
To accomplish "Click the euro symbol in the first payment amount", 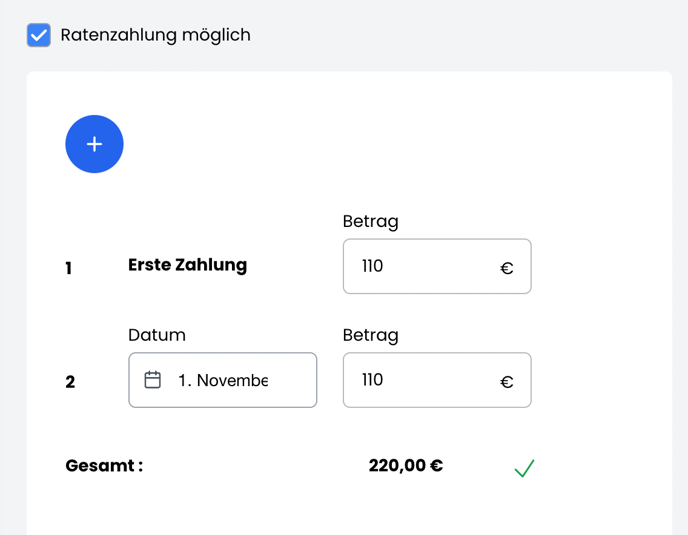I will (506, 268).
